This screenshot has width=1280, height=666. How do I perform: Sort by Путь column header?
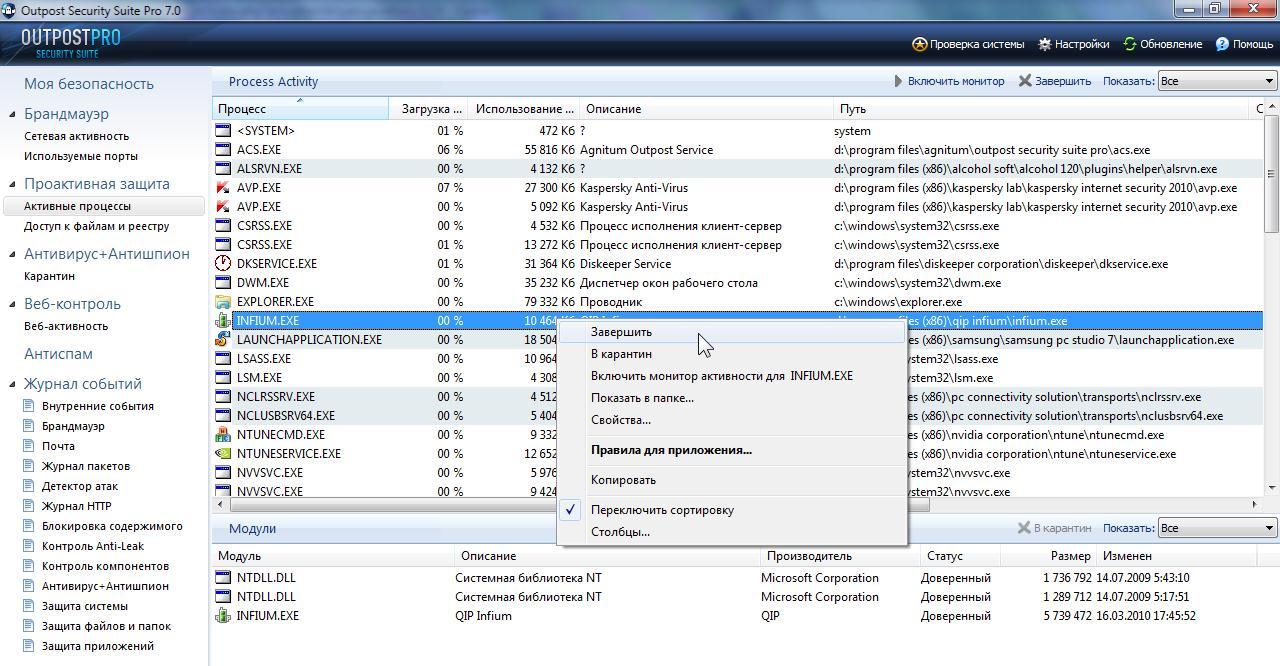(1042, 109)
